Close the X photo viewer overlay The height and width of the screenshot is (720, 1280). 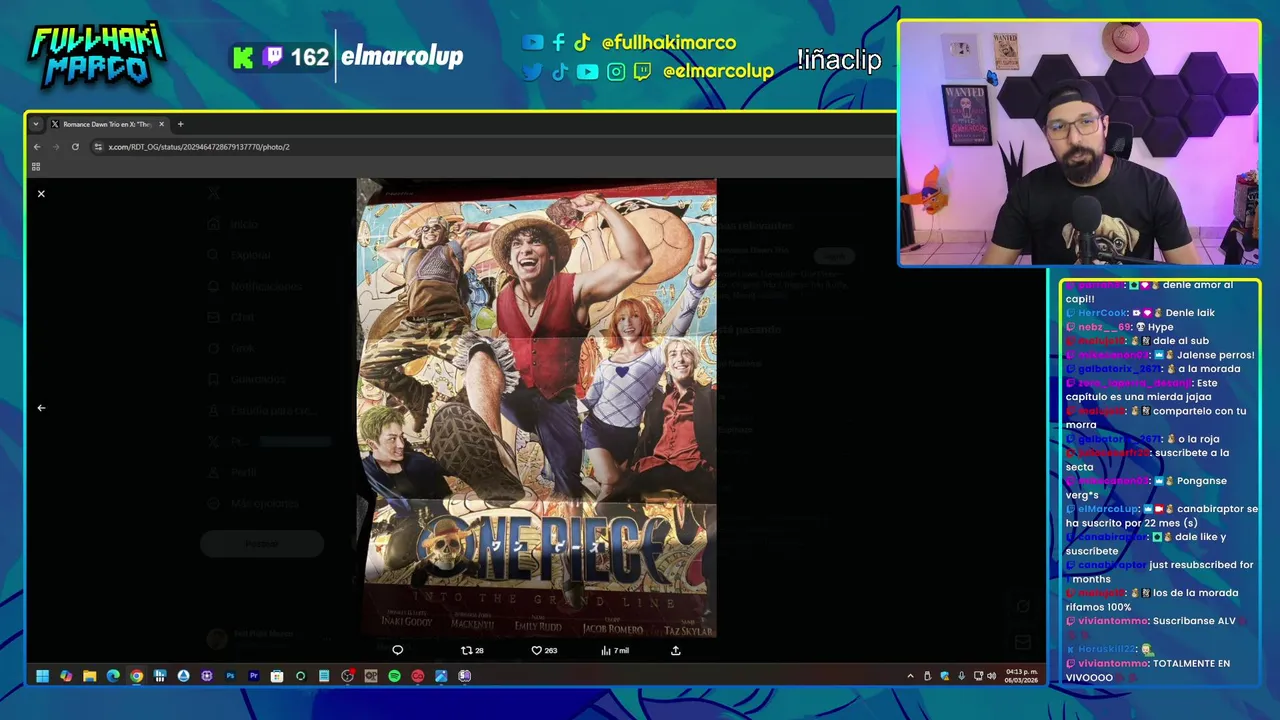click(41, 194)
